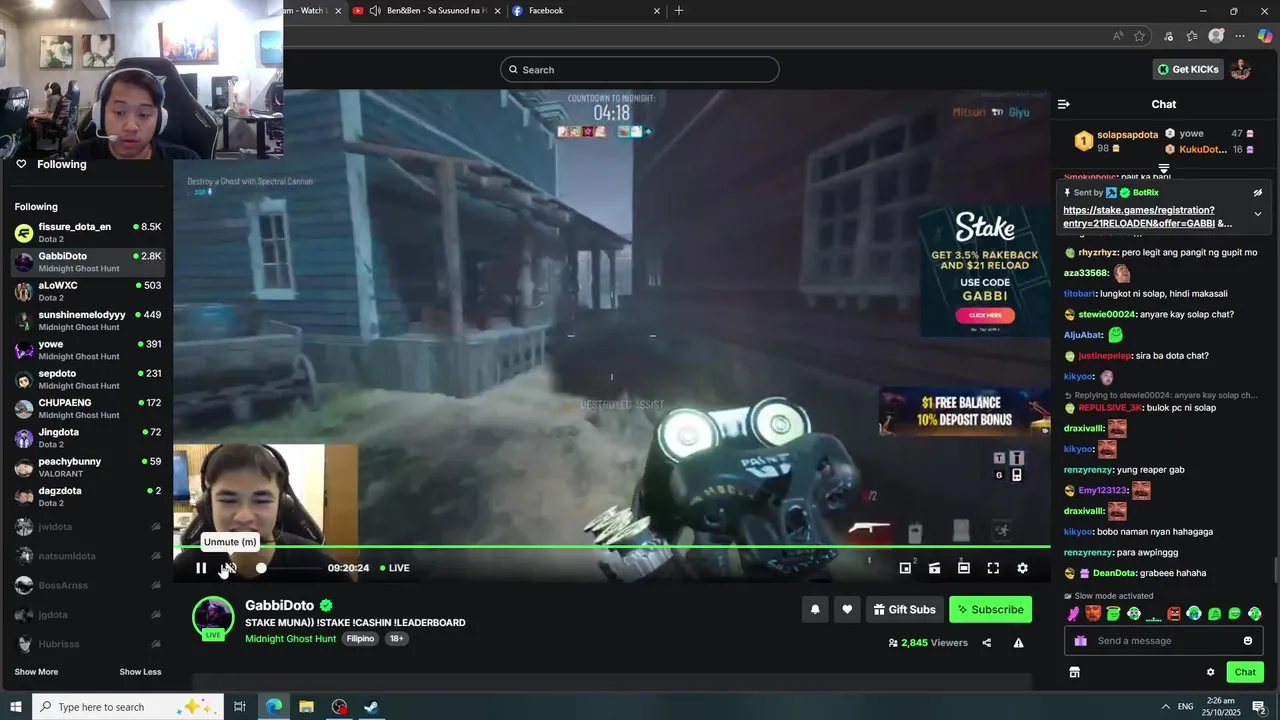Open the chat shop storefront icon

(1074, 673)
